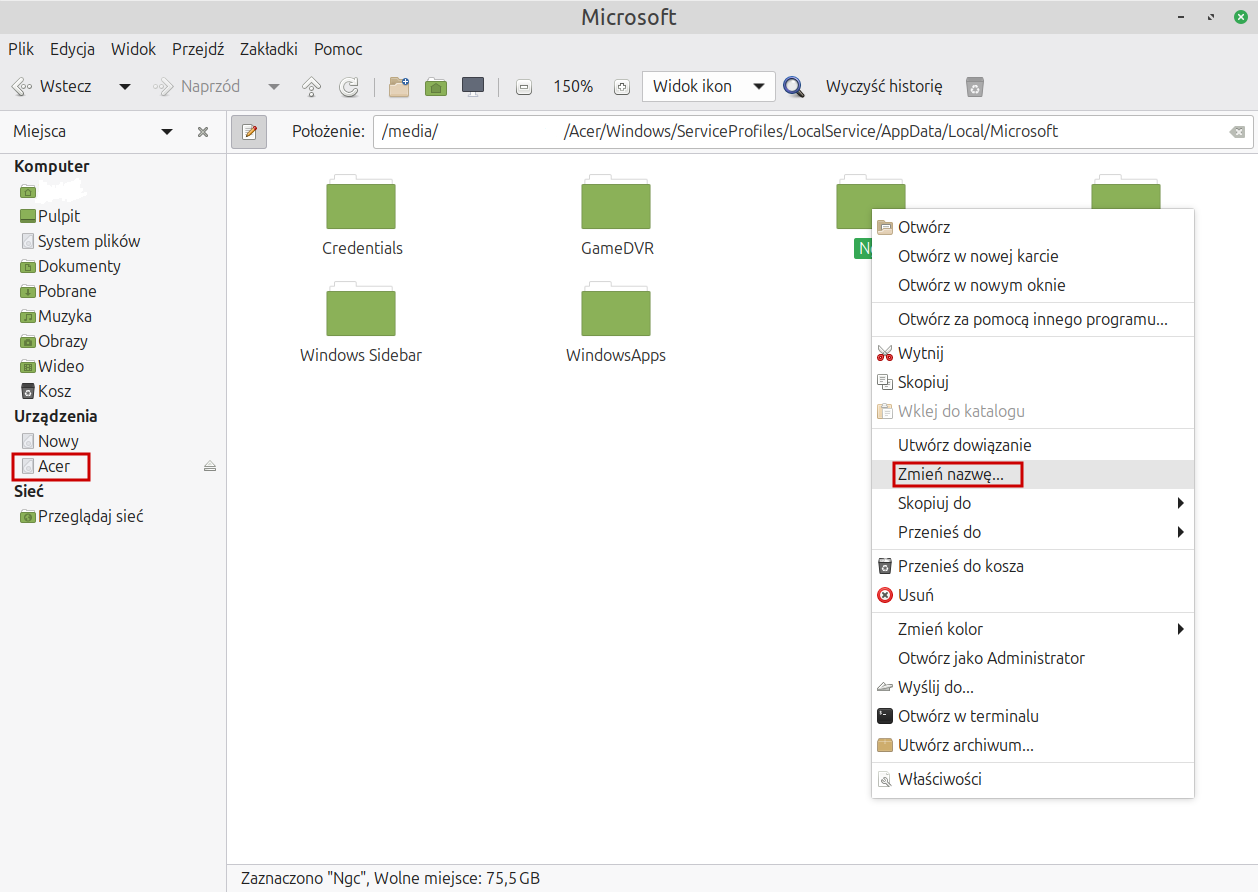The height and width of the screenshot is (892, 1258).
Task: Open the Computer location toolbar icon
Action: coord(473,87)
